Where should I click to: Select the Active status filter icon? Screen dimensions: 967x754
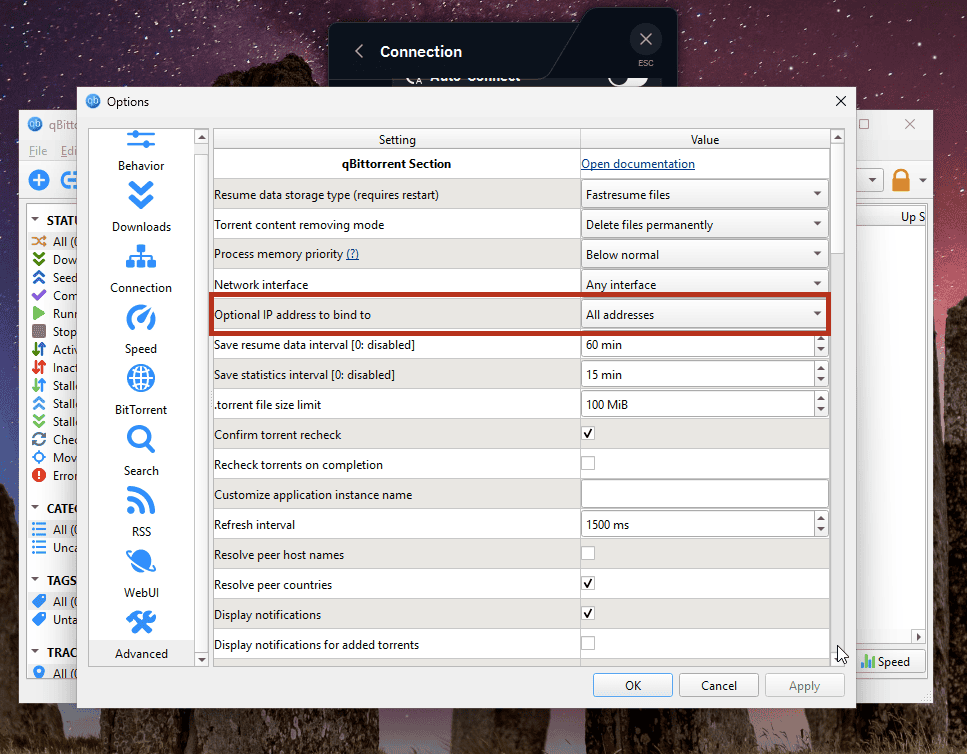coord(39,349)
